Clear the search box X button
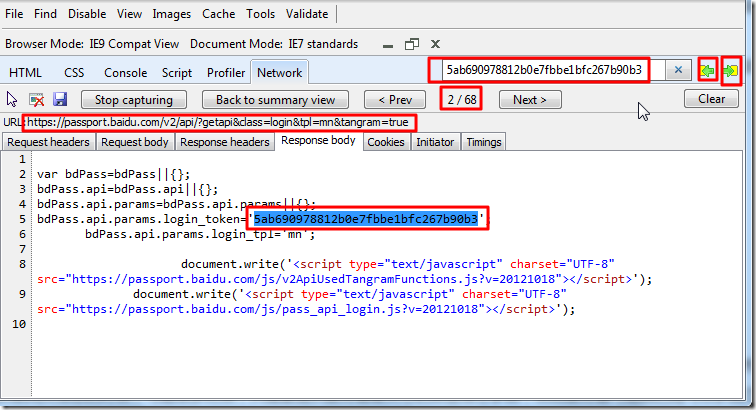Viewport: 756px width, 410px height. (x=678, y=70)
